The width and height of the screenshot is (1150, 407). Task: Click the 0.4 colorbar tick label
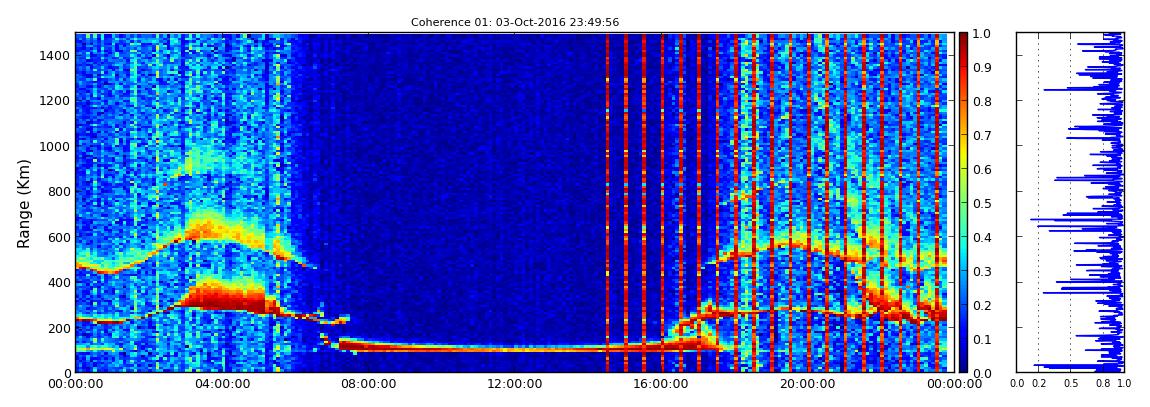[981, 238]
